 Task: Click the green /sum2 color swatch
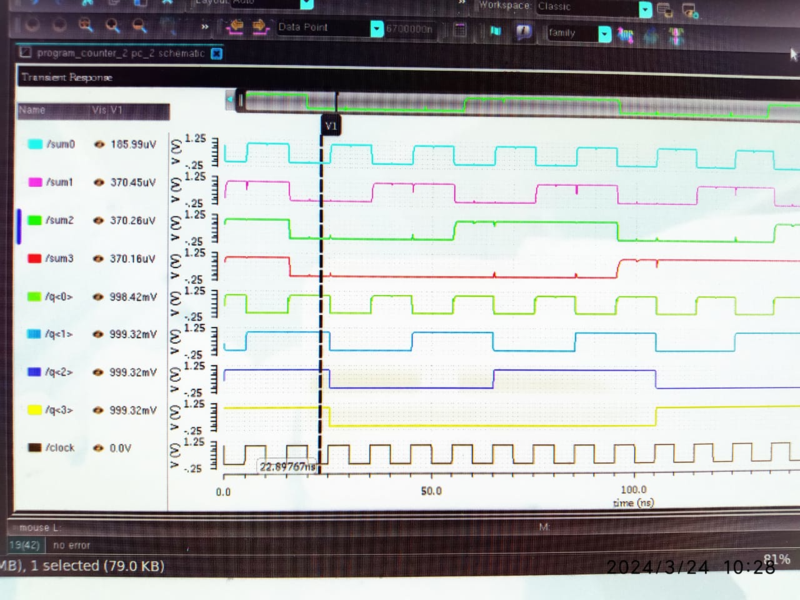(35, 220)
